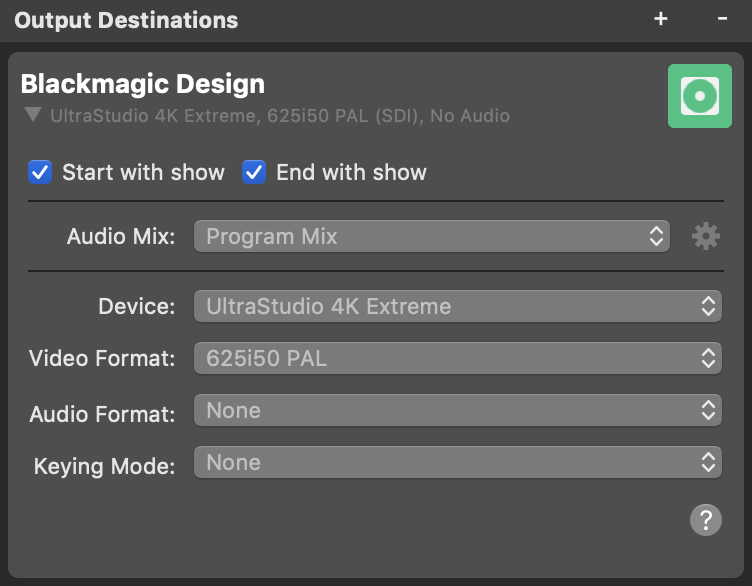Viewport: 752px width, 586px height.
Task: Remove output destination using minus icon
Action: click(722, 19)
